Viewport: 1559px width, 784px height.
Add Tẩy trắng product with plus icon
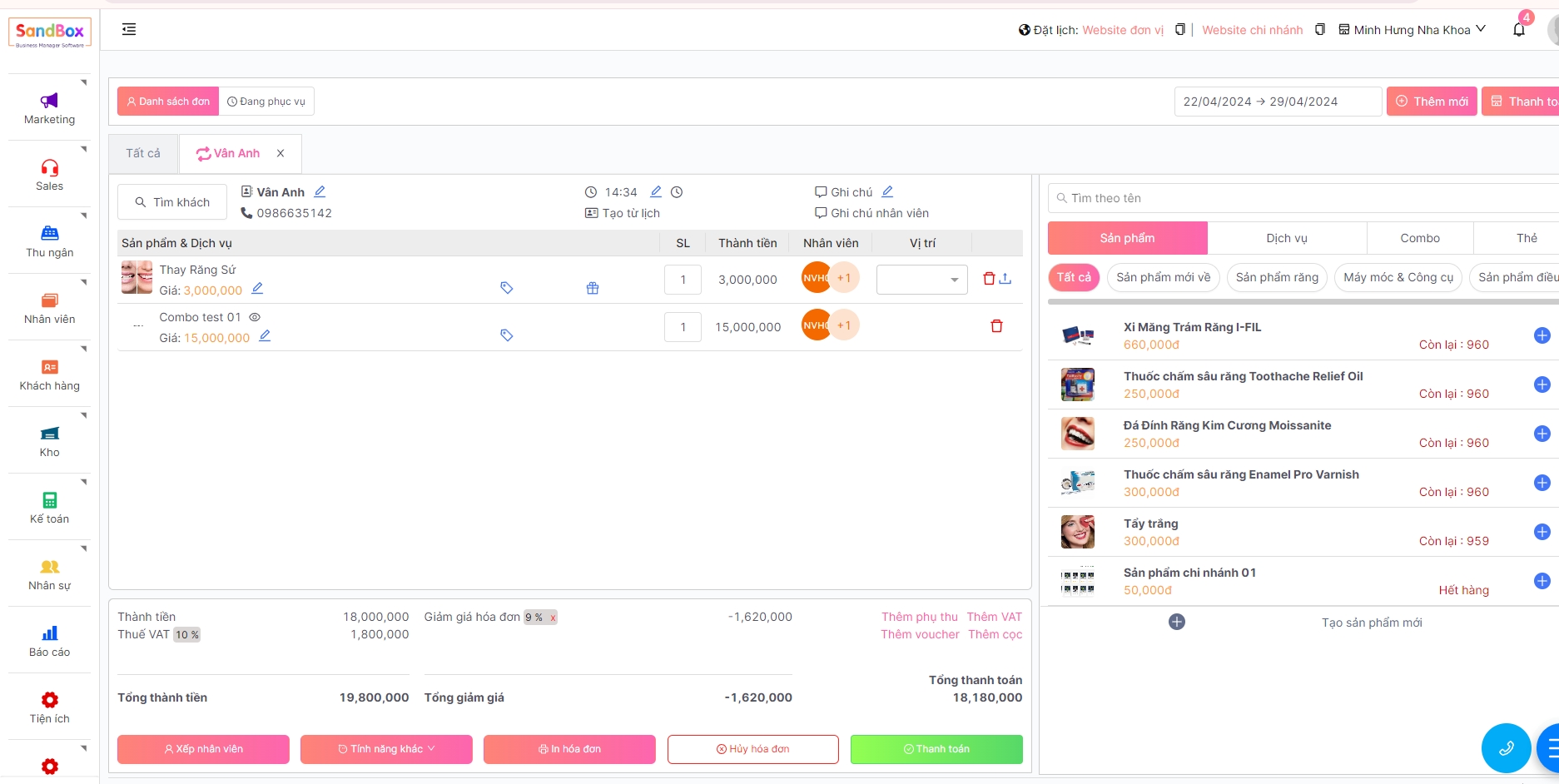pyautogui.click(x=1542, y=532)
